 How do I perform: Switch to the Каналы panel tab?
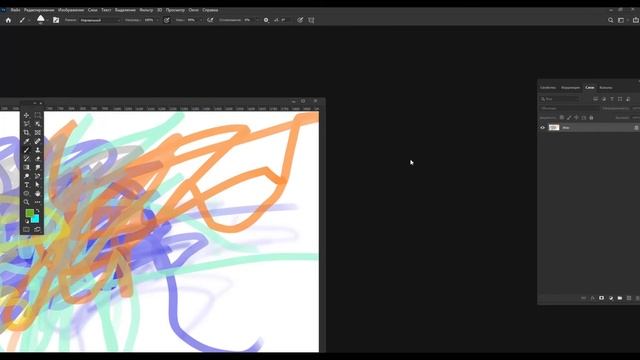[605, 87]
